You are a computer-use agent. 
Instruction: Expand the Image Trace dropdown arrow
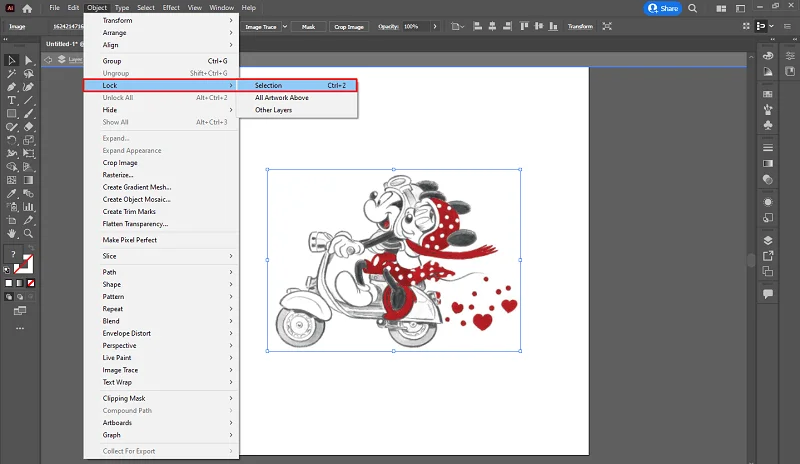click(x=285, y=27)
